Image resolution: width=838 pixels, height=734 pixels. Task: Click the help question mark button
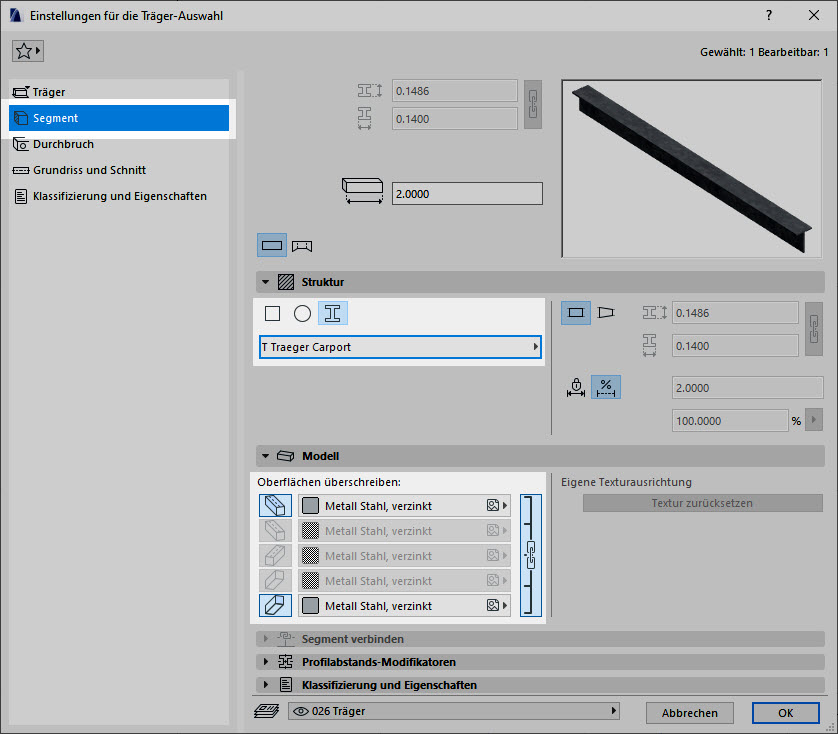tap(769, 15)
